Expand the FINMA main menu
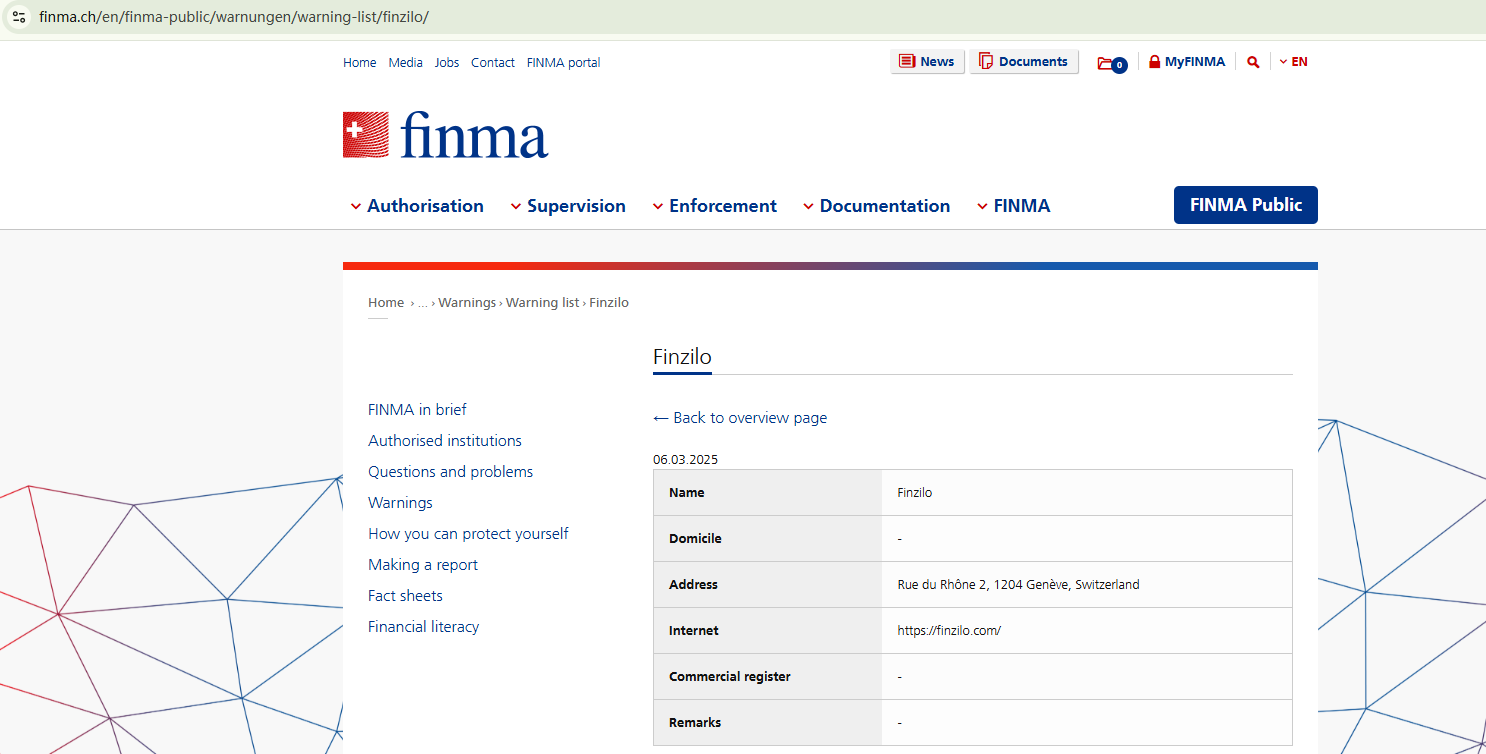This screenshot has width=1486, height=754. 1014,206
